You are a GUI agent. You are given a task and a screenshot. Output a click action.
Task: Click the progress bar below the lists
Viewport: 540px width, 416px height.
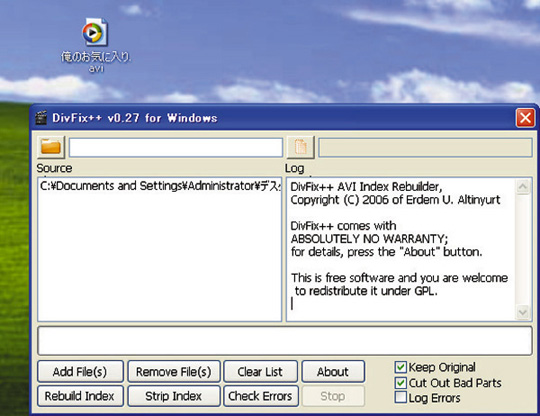(x=285, y=341)
